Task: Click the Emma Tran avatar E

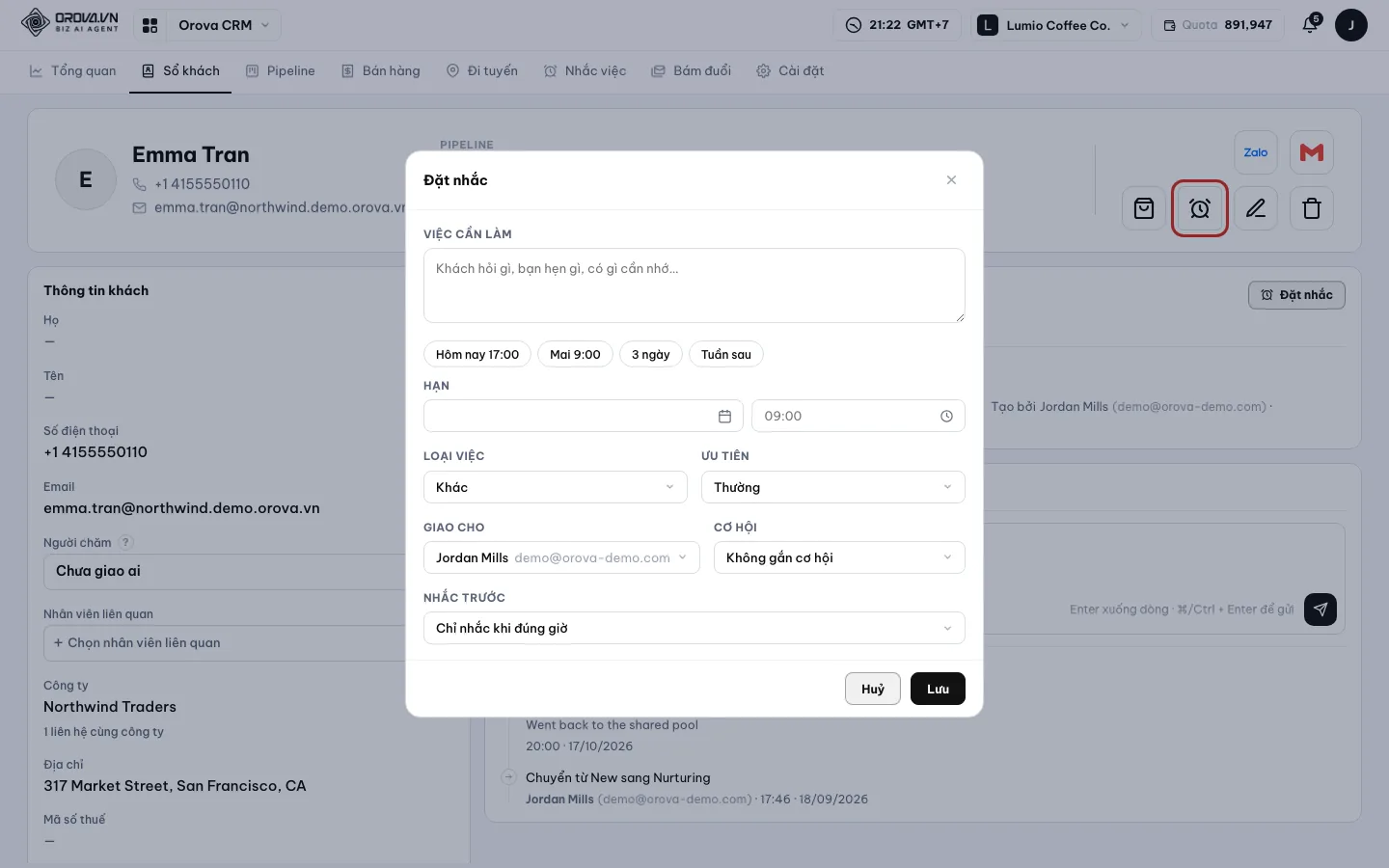Action: 86,179
